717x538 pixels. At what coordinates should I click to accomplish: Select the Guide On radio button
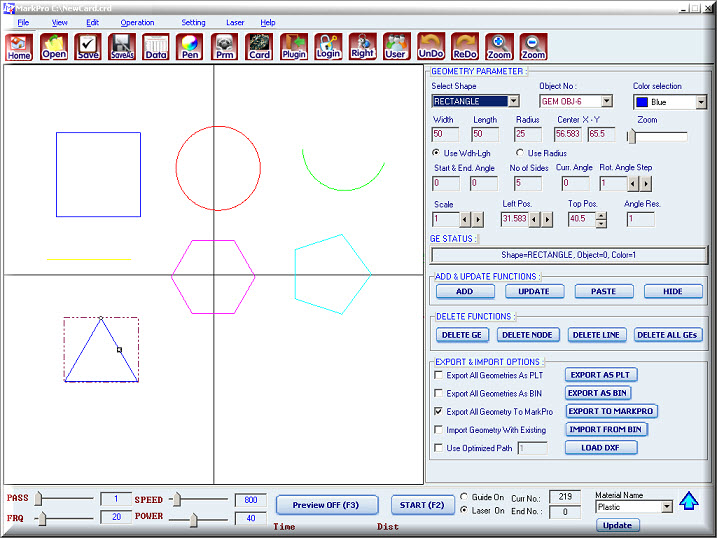pos(464,497)
